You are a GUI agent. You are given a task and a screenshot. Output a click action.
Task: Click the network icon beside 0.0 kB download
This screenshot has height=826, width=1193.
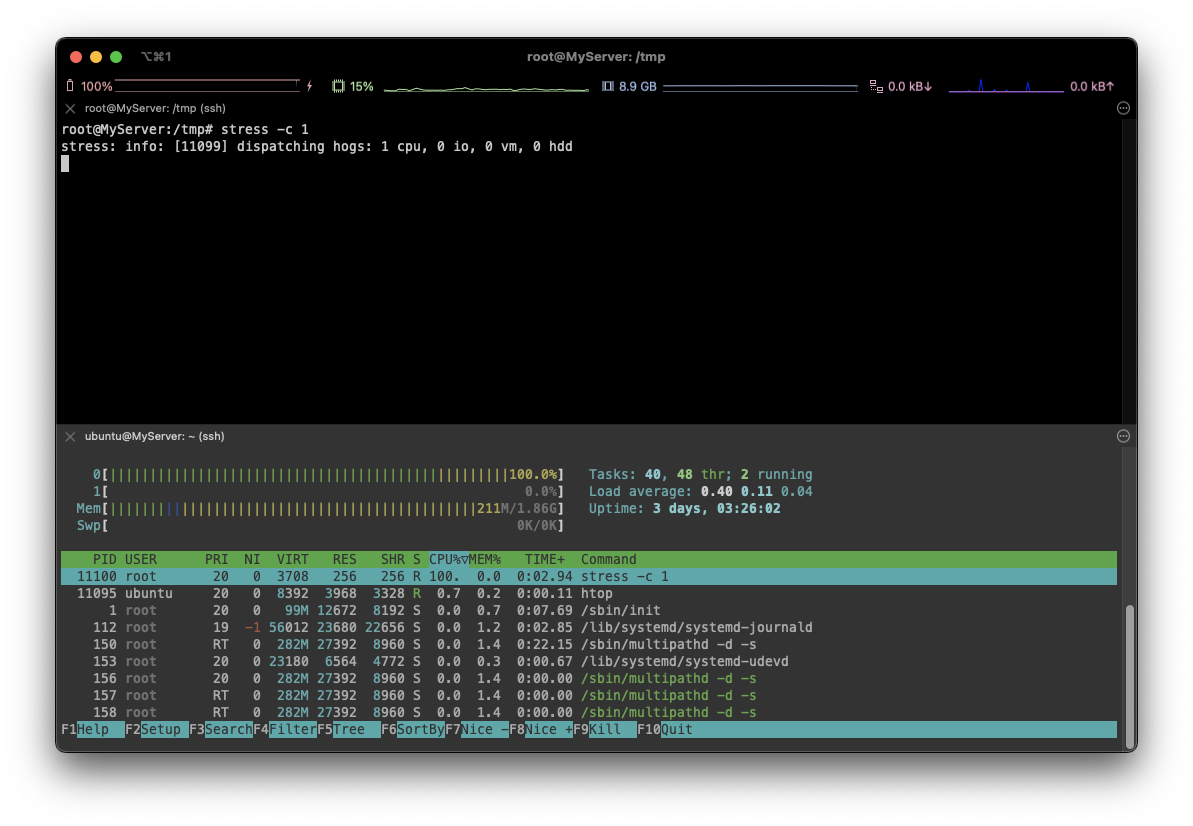[x=876, y=86]
